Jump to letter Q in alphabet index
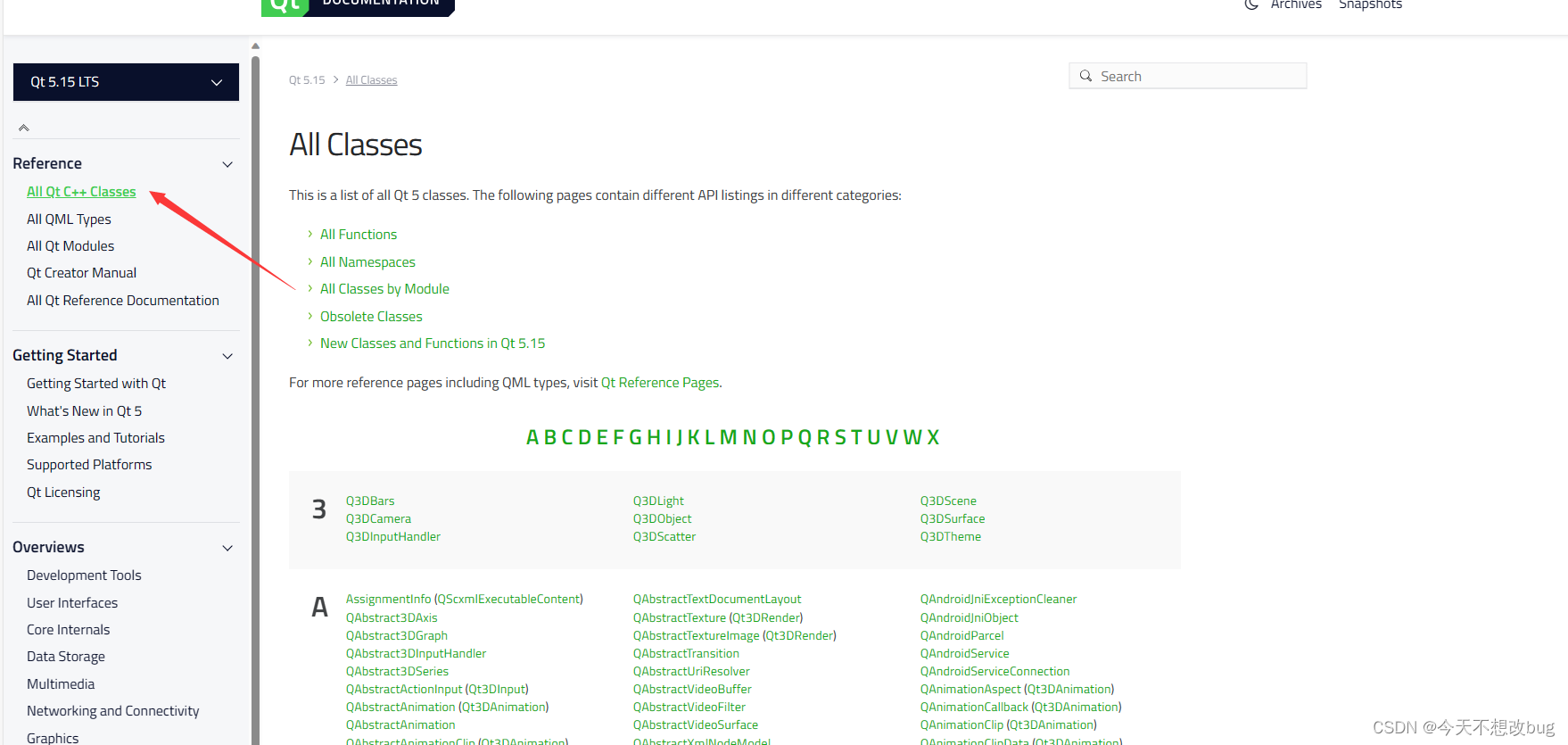The width and height of the screenshot is (1568, 745). coord(805,437)
